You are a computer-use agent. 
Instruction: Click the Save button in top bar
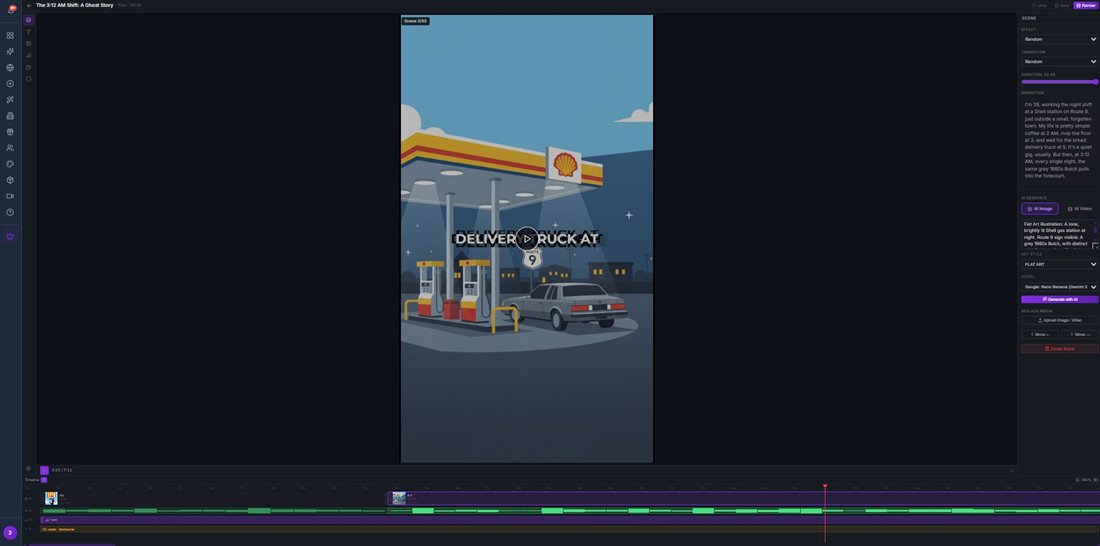[1061, 5]
